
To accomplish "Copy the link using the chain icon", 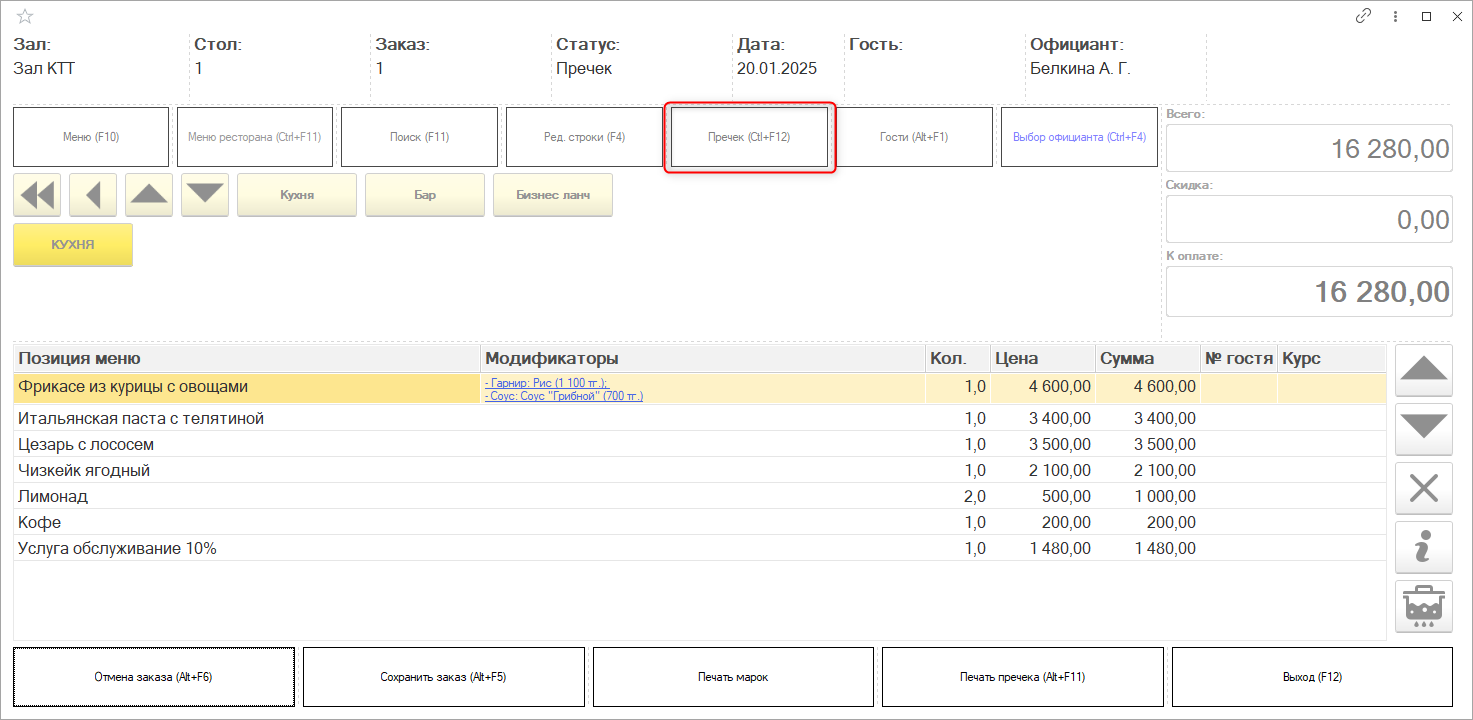I will point(1363,16).
